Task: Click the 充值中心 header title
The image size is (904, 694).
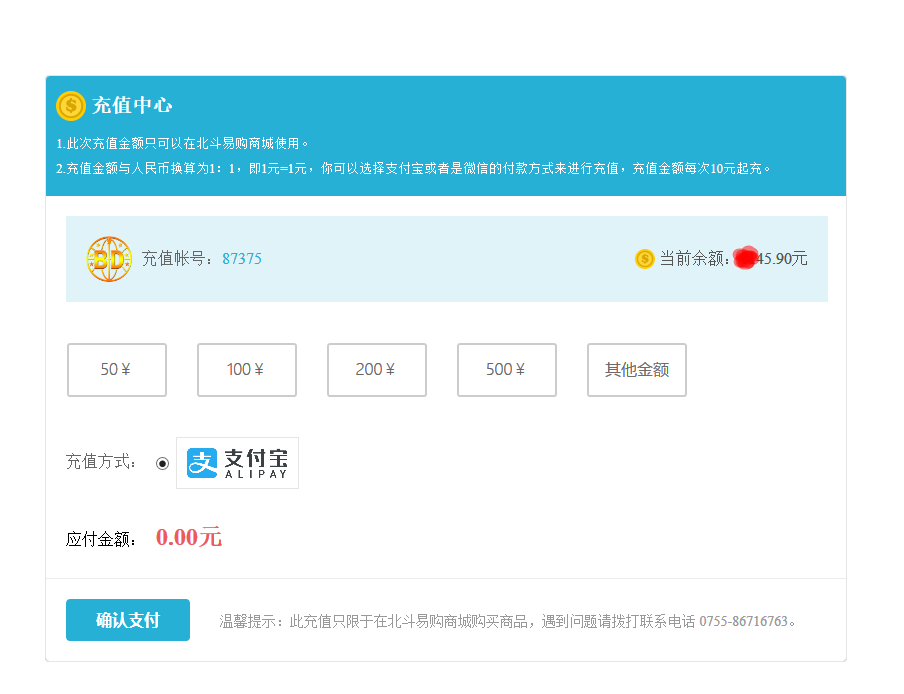Action: pyautogui.click(x=133, y=105)
